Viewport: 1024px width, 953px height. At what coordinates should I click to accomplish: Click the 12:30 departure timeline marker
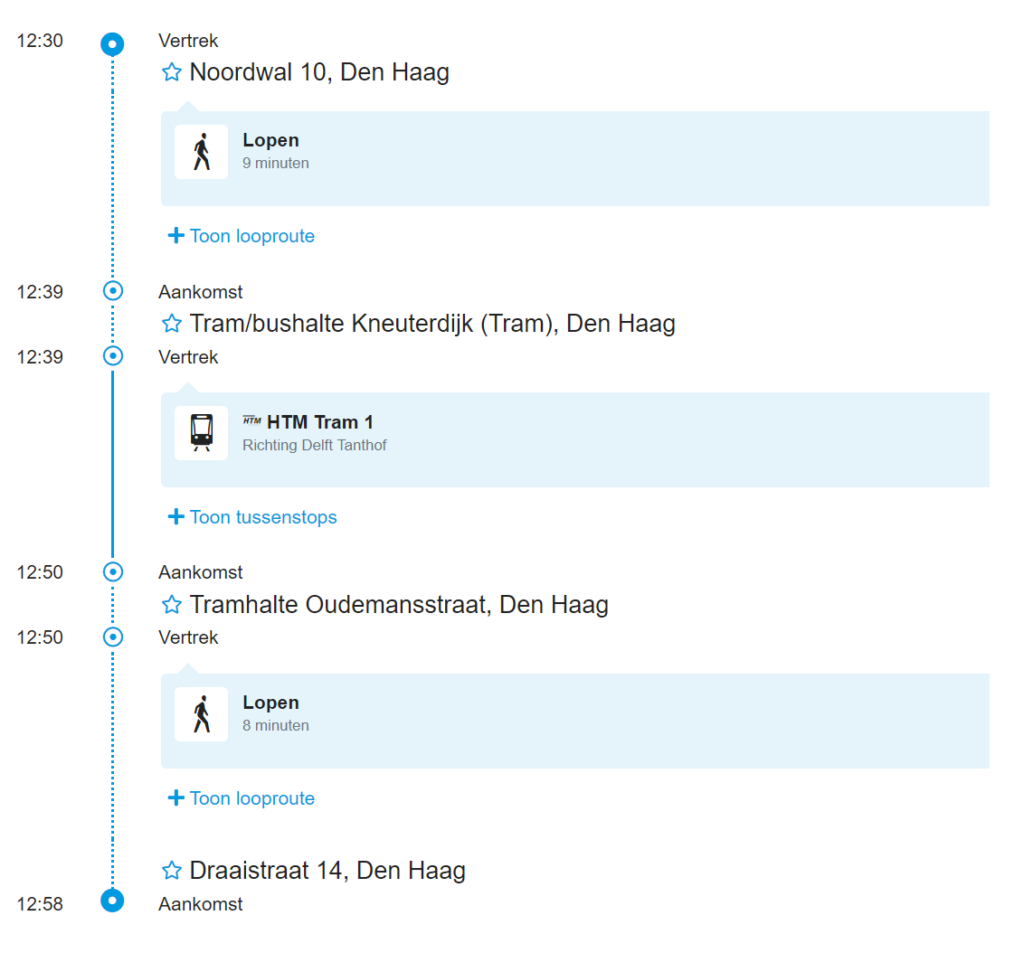tap(113, 43)
